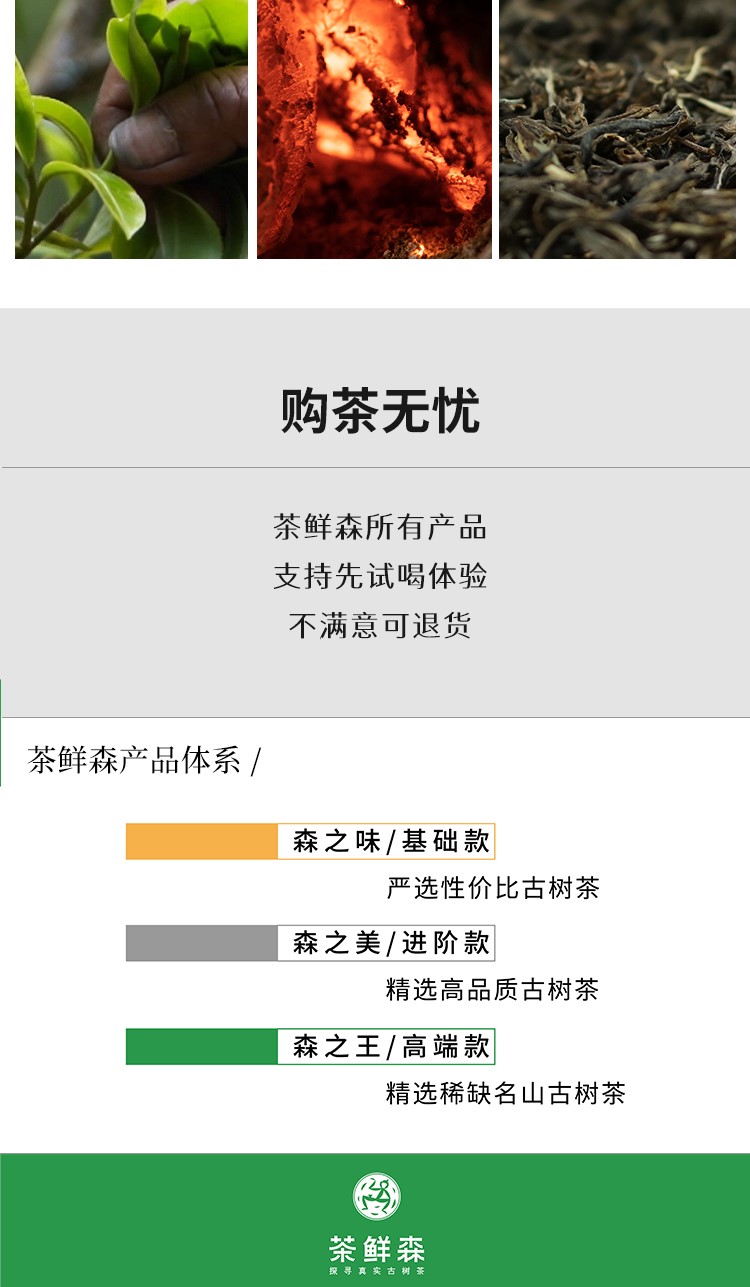Image resolution: width=750 pixels, height=1287 pixels.
Task: Click the 茶鲜森所有产品 text line
Action: tap(380, 526)
